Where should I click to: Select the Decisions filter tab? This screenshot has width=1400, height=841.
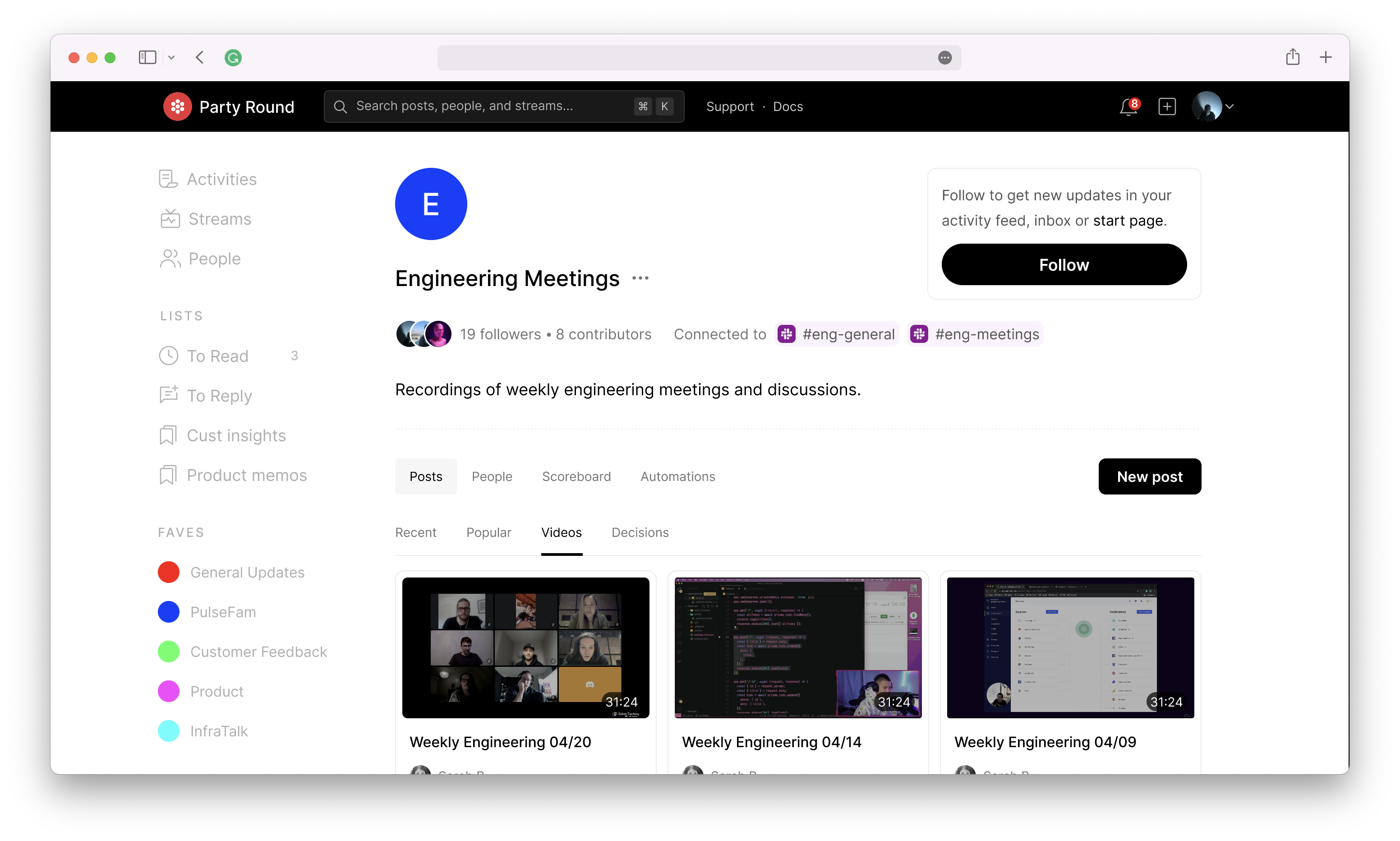click(640, 532)
